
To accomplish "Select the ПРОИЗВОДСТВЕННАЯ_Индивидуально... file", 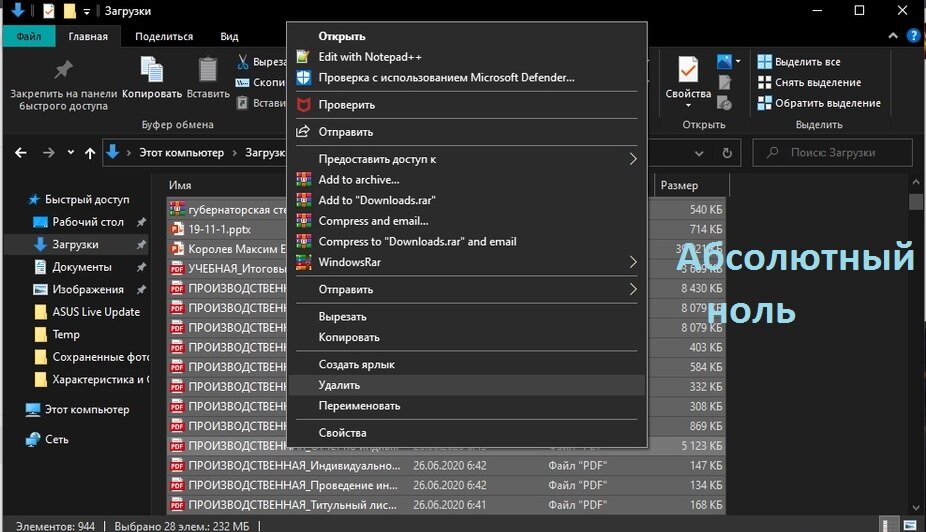I will click(446, 465).
